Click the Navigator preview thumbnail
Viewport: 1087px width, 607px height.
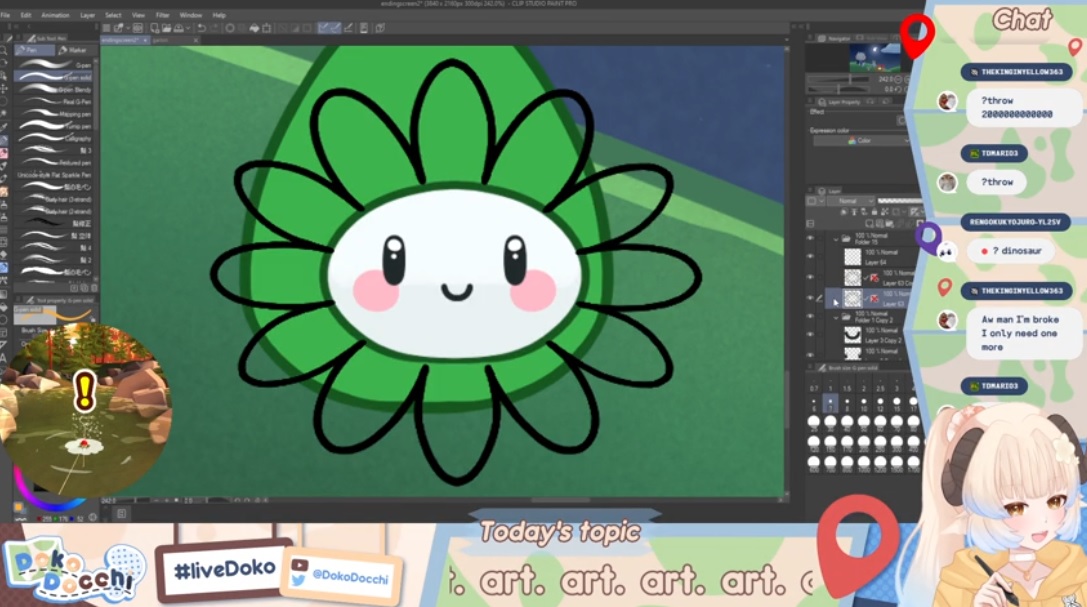point(875,58)
